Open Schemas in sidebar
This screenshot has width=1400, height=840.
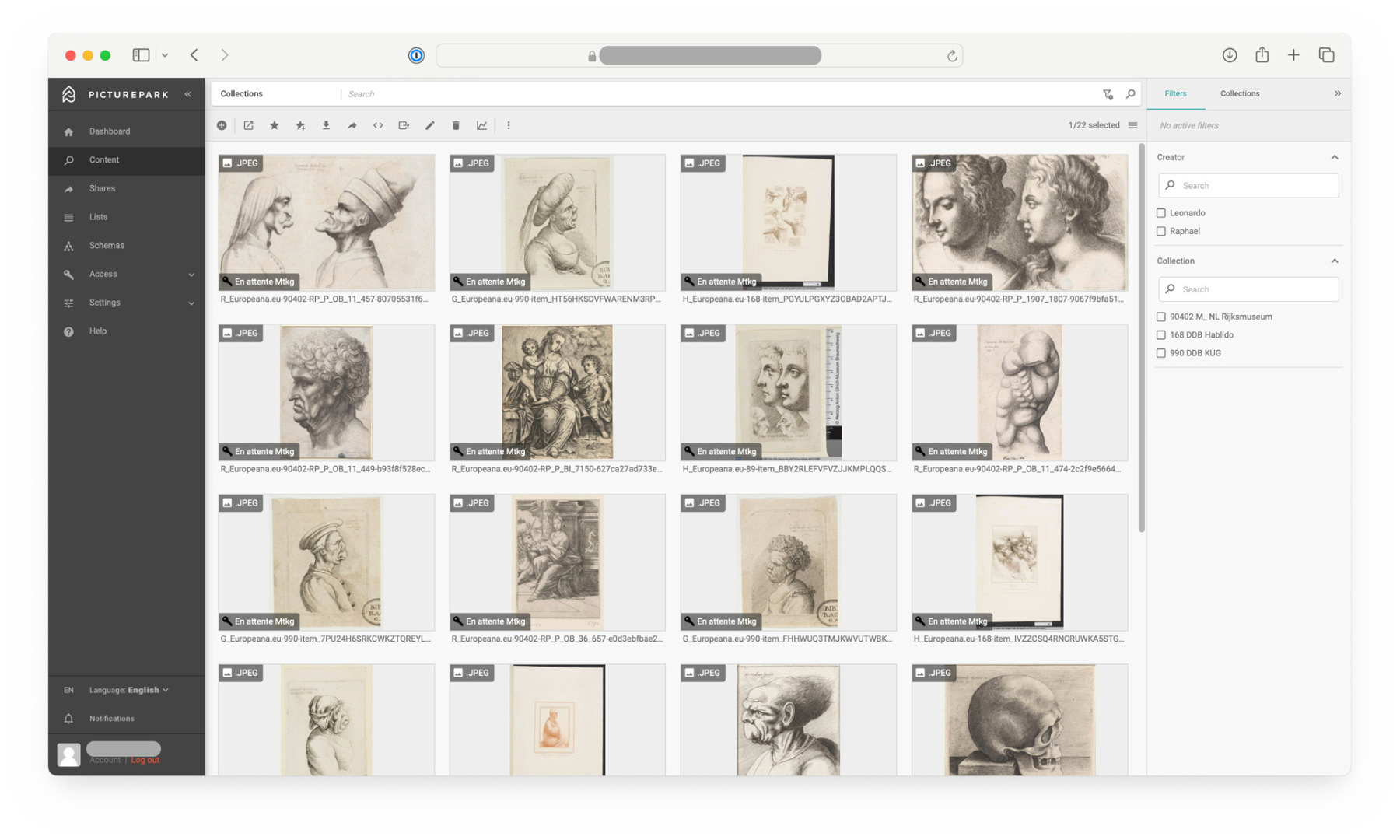(x=127, y=246)
